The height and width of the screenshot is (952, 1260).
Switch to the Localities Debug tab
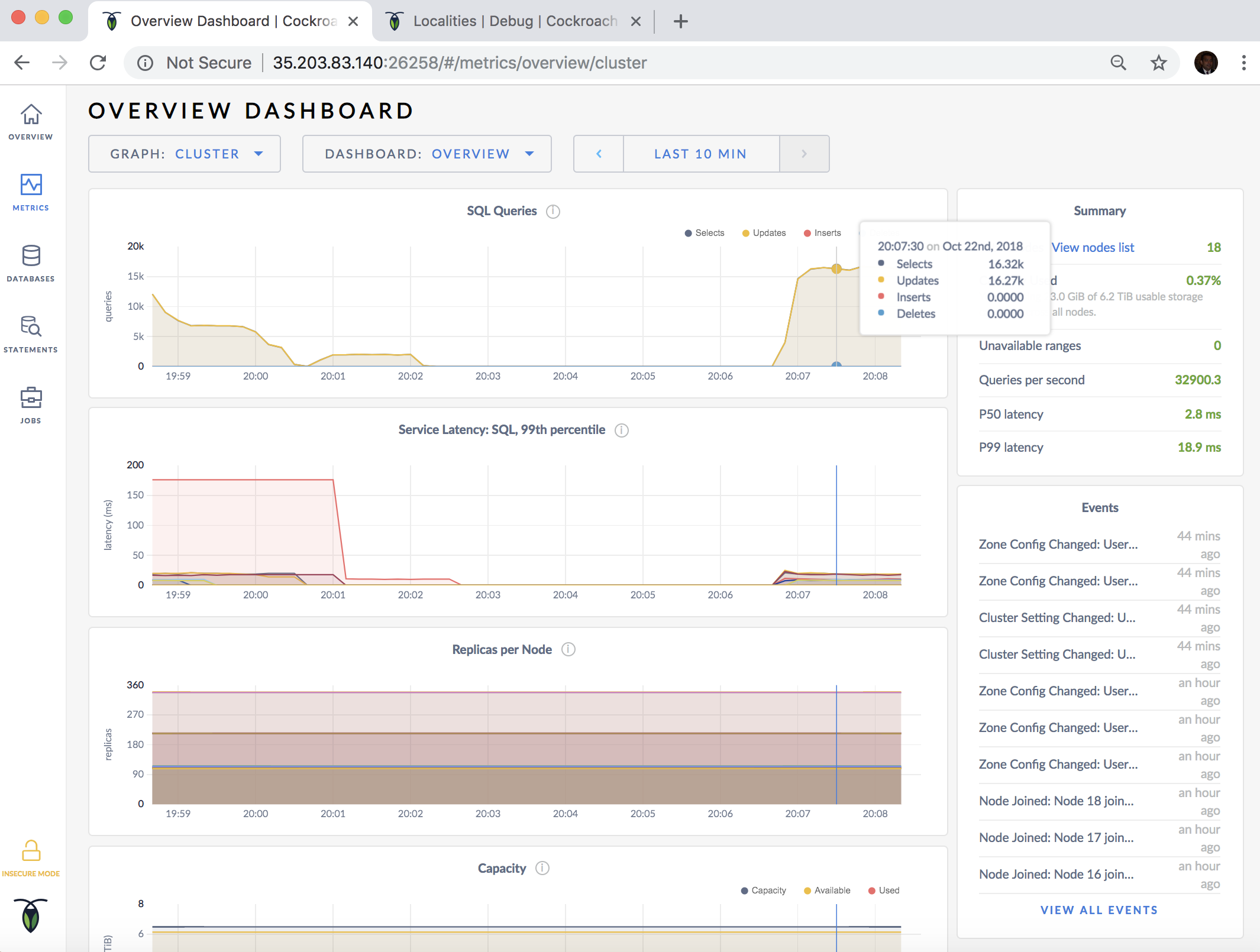pyautogui.click(x=510, y=21)
